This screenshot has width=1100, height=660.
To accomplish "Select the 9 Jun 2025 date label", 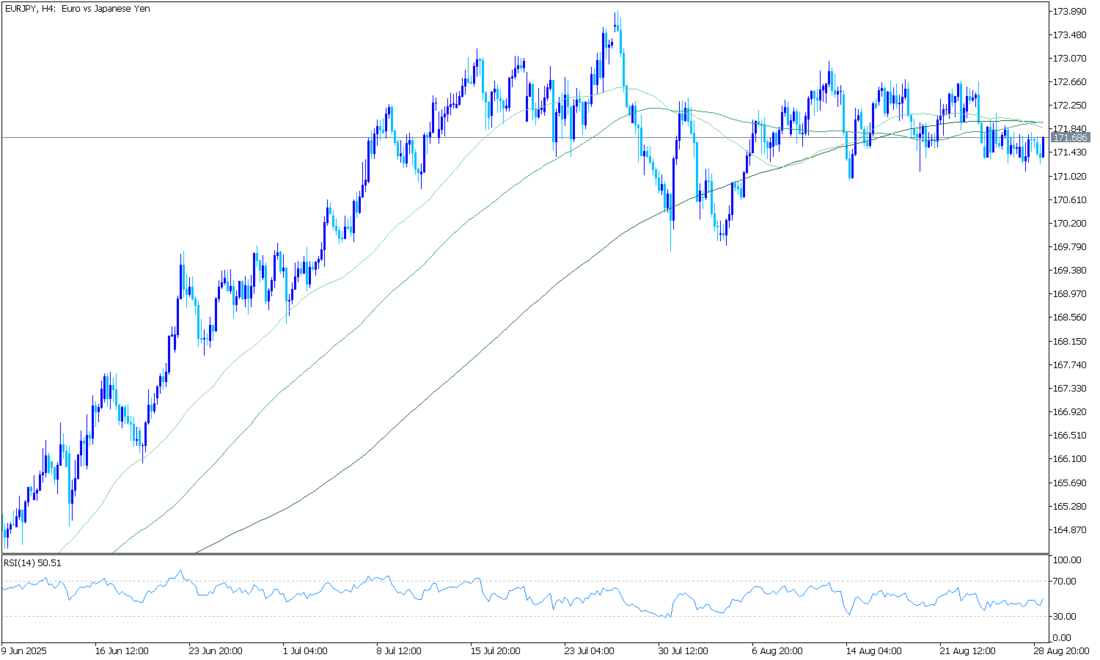I will [26, 648].
